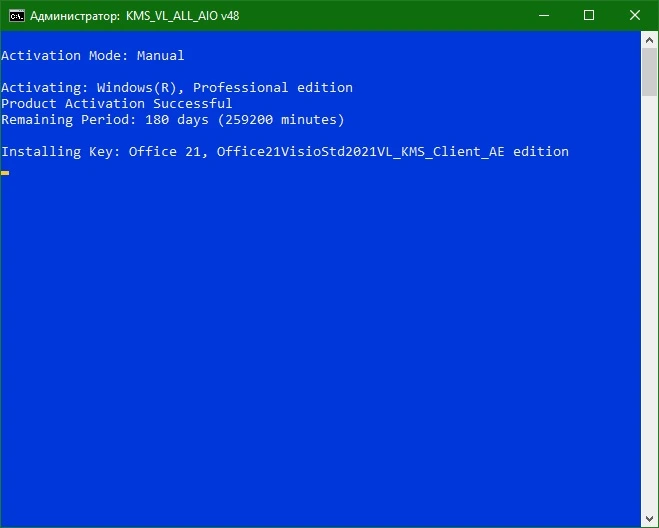The height and width of the screenshot is (528, 659).
Task: Click the KMS_VL_ALL_AIO v48 title text
Action: (182, 16)
